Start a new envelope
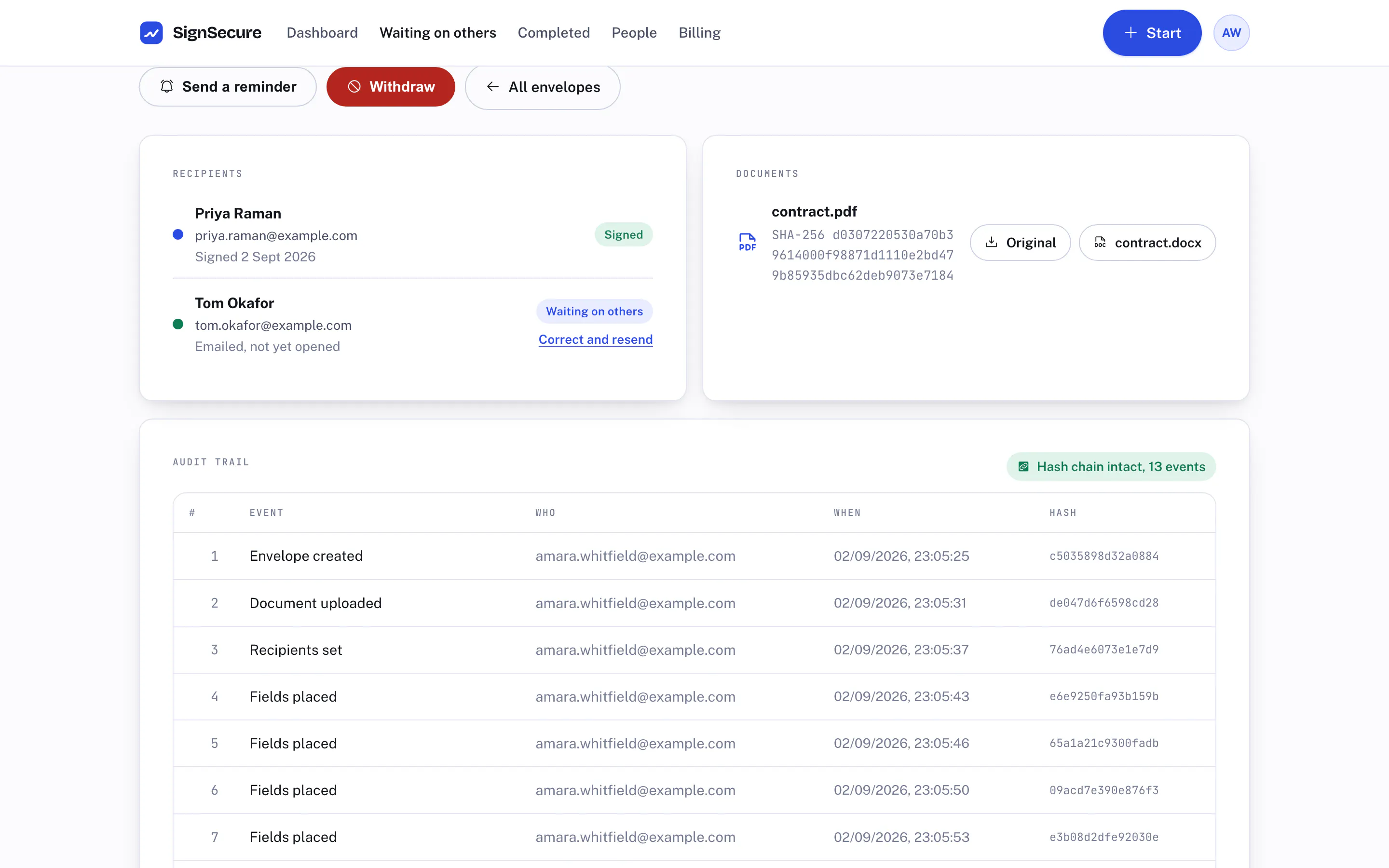This screenshot has width=1389, height=868. [x=1152, y=33]
